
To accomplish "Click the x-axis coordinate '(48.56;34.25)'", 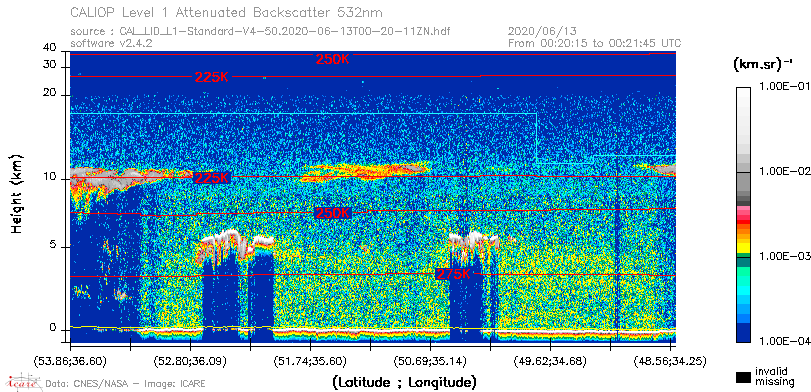I will [x=671, y=361].
